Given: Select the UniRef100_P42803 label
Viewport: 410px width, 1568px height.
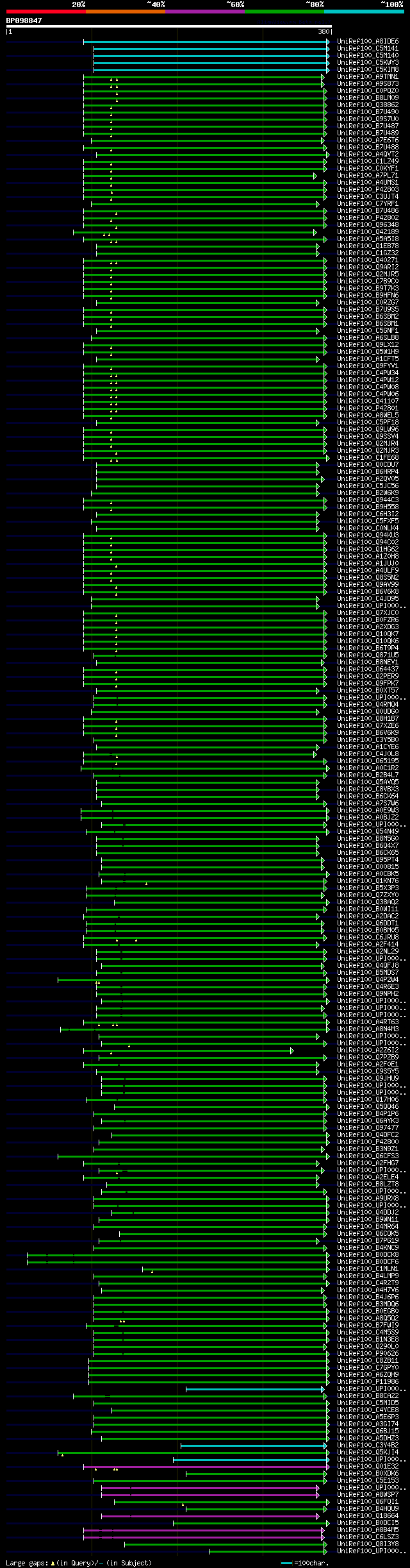Looking at the screenshot, I should 368,190.
